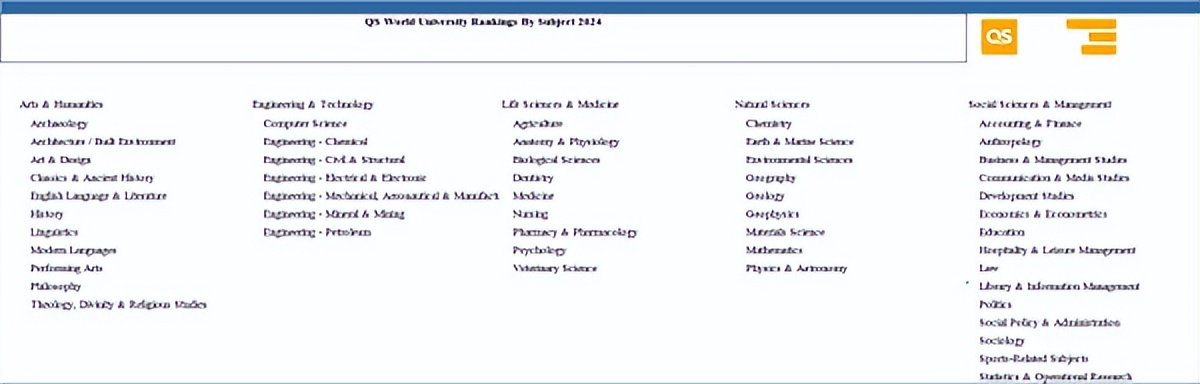1200x384 pixels.
Task: Open Physics & Astronomy link
Action: pyautogui.click(x=796, y=268)
